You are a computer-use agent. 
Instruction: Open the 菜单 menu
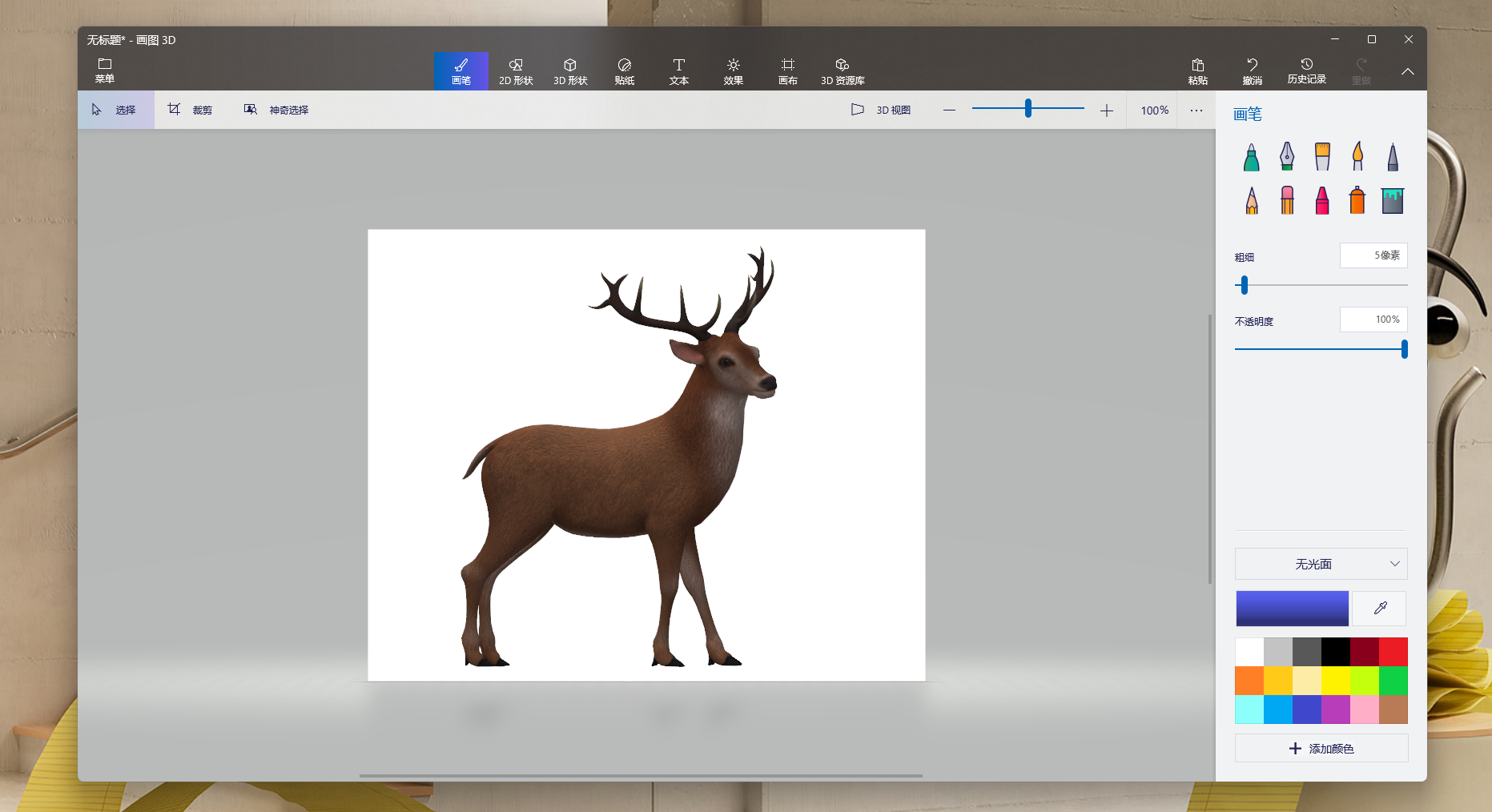105,70
